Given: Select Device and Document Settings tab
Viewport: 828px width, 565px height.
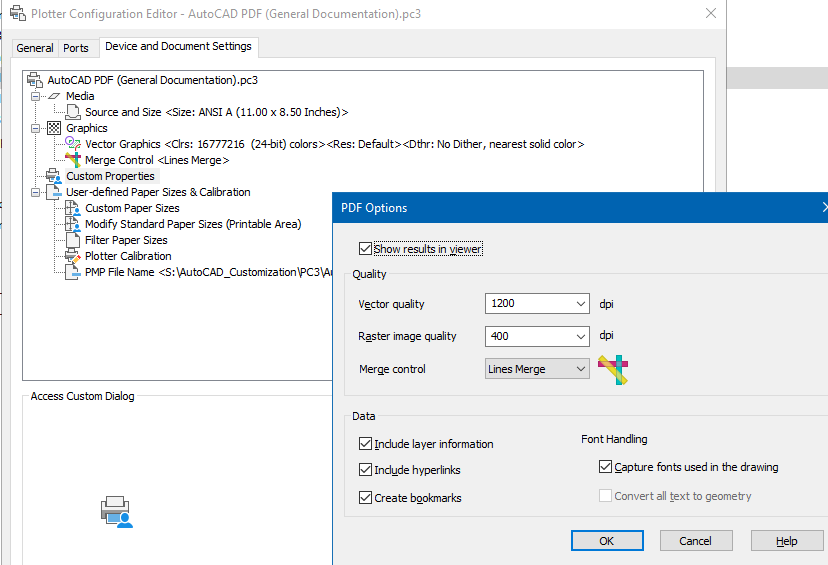Looking at the screenshot, I should click(x=178, y=46).
